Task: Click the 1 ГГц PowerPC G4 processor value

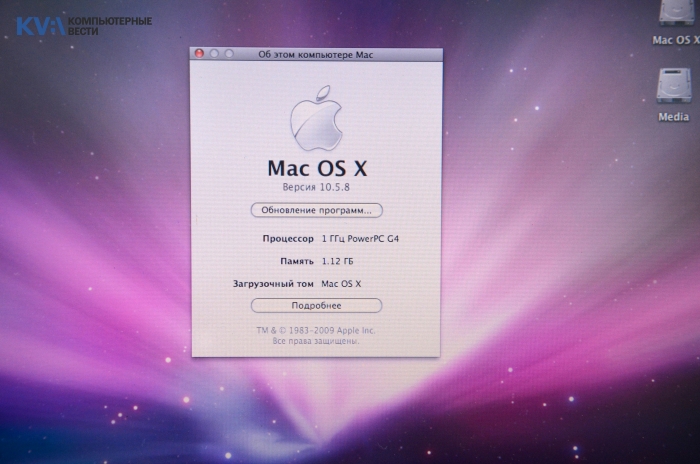Action: click(x=360, y=239)
